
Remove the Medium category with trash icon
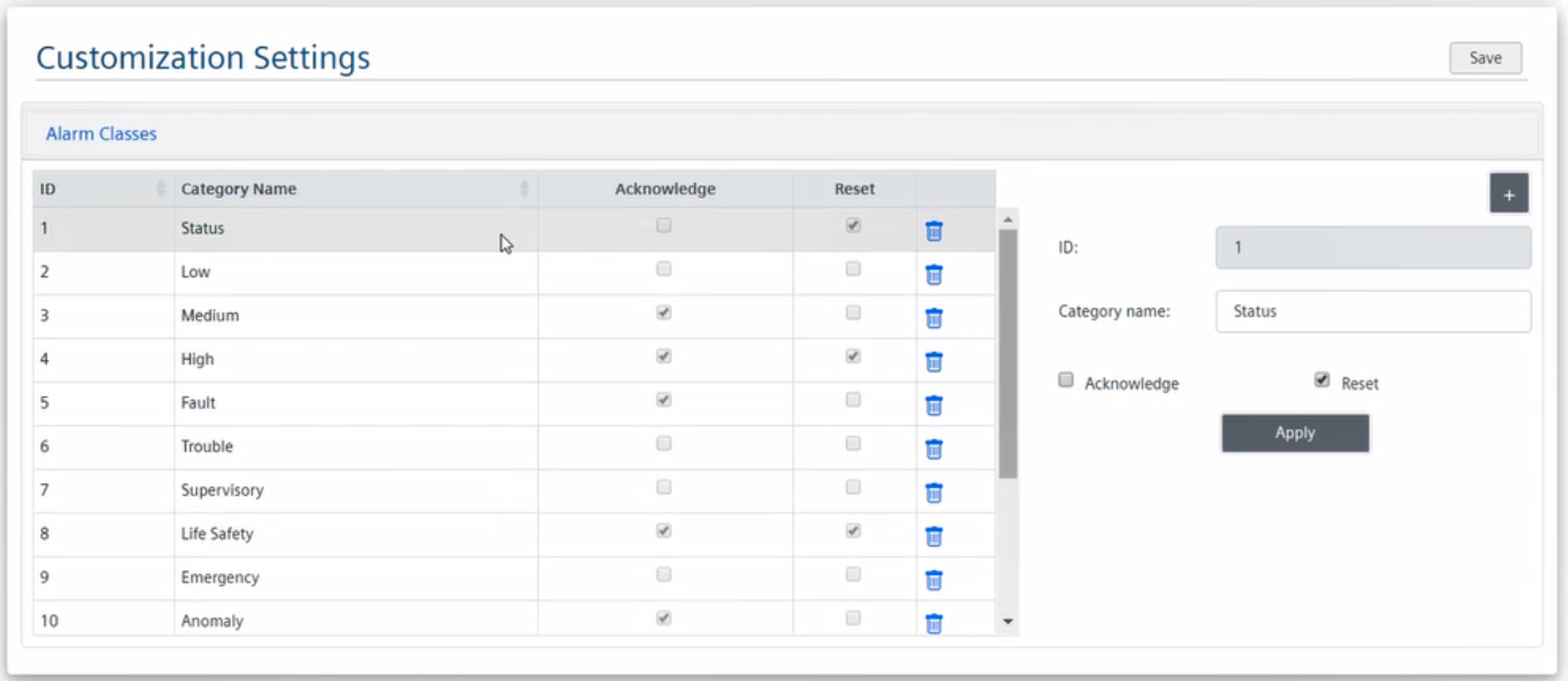tap(933, 318)
